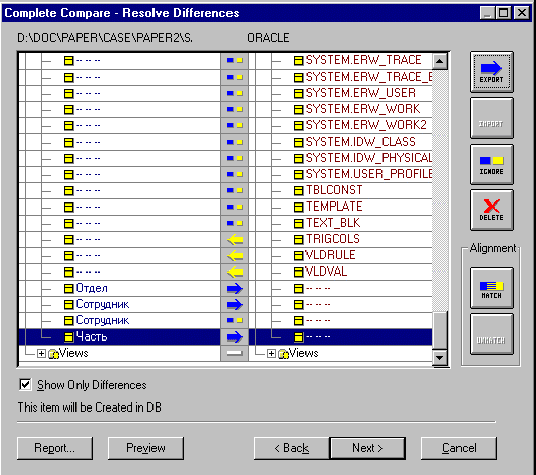Click ignore indicator for TEXT_BLK row
Image resolution: width=536 pixels, height=475 pixels.
click(234, 223)
